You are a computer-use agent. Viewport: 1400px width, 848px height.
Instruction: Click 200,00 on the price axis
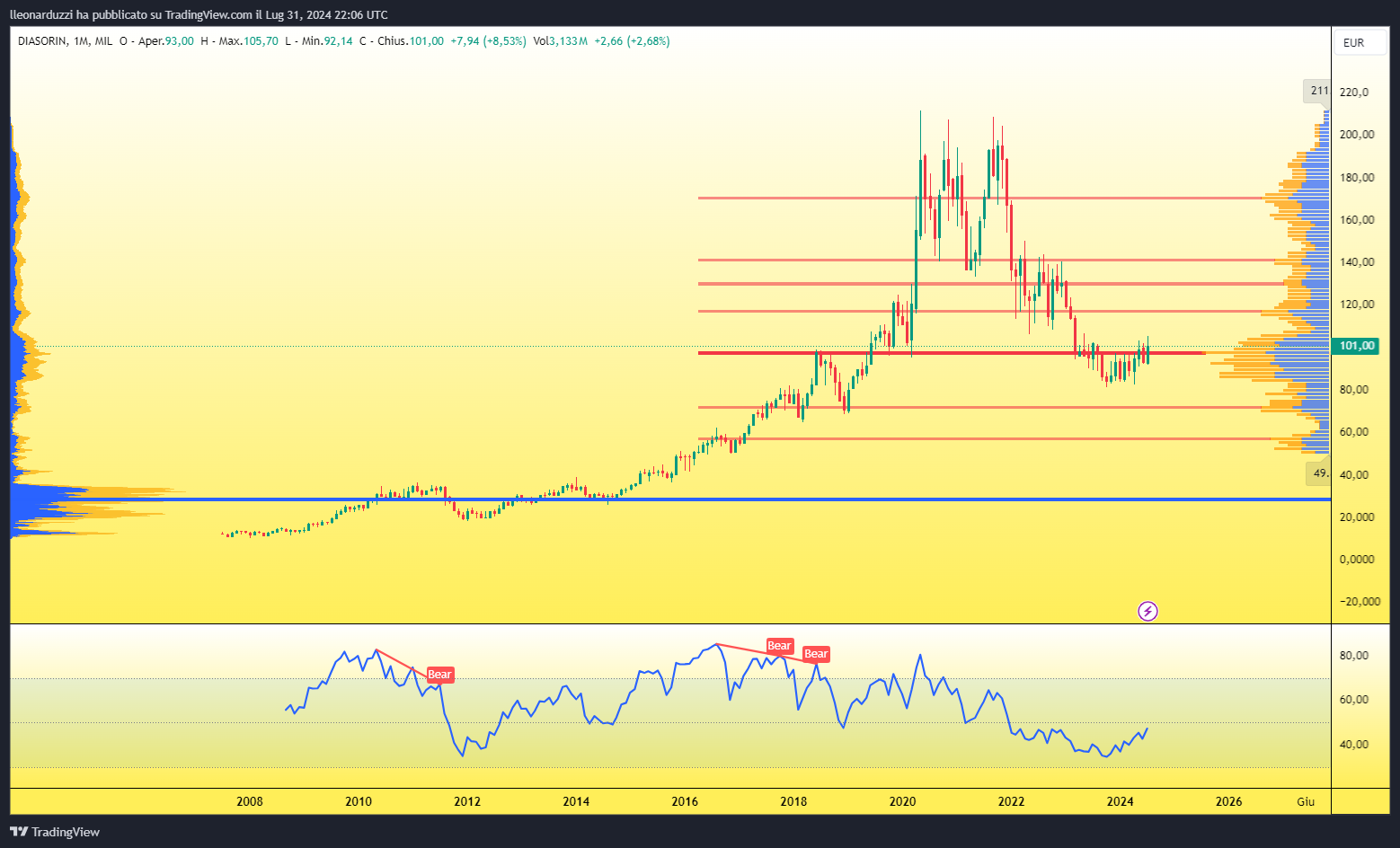1357,135
